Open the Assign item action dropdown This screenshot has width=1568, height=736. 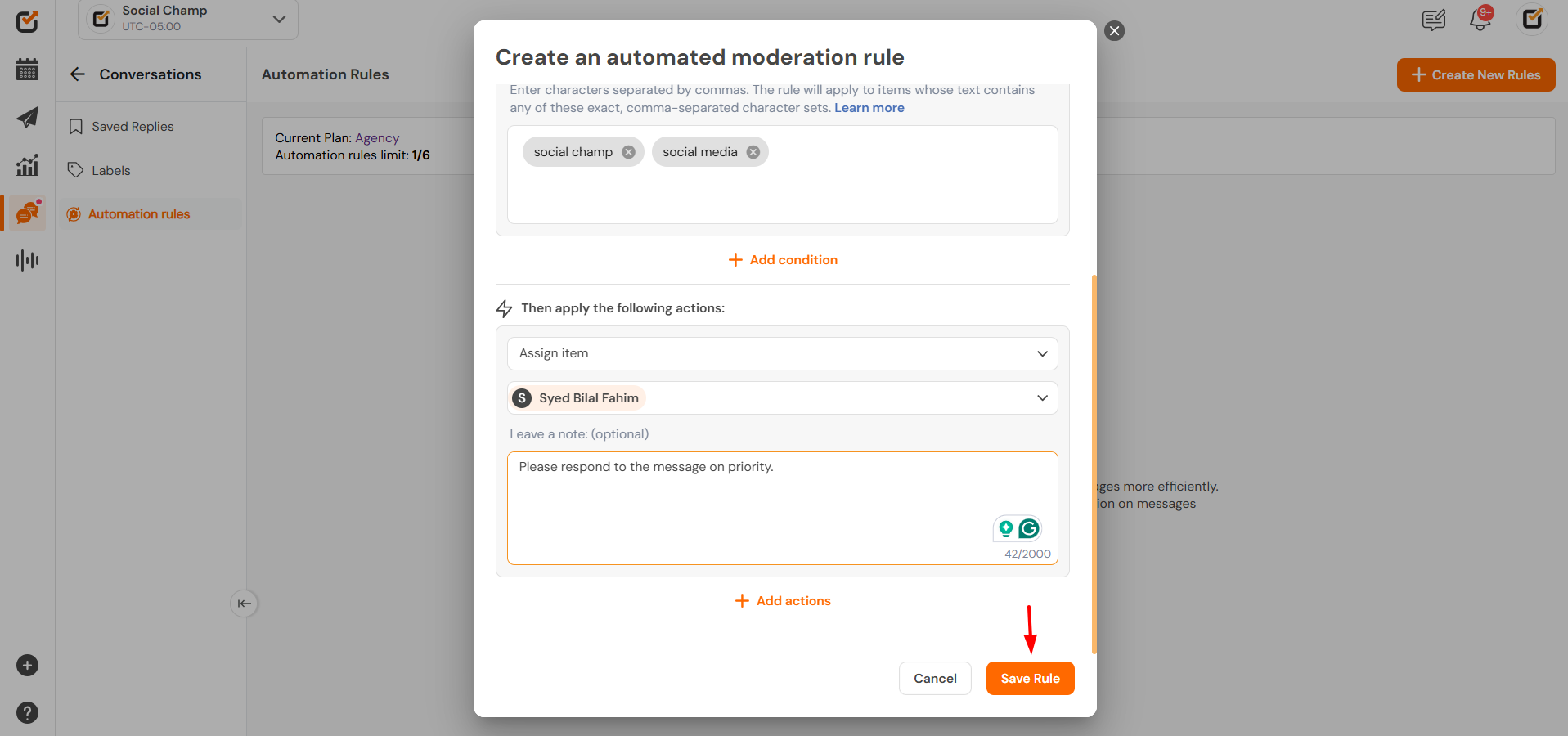point(783,353)
